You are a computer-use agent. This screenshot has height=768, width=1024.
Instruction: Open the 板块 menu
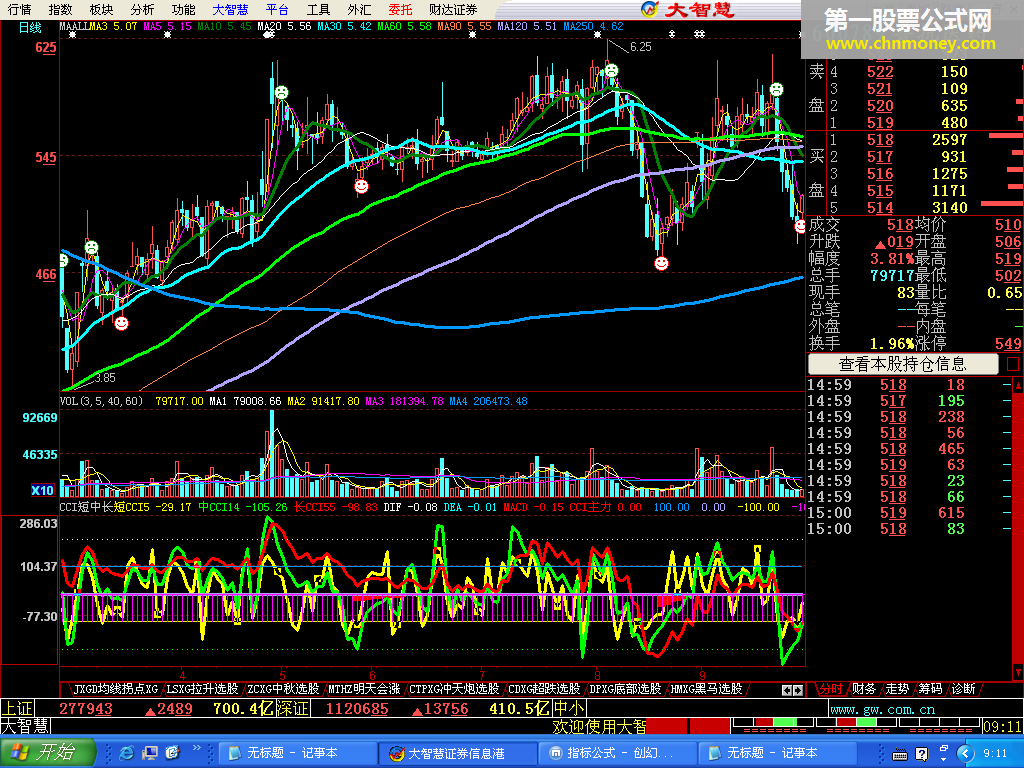(x=101, y=10)
